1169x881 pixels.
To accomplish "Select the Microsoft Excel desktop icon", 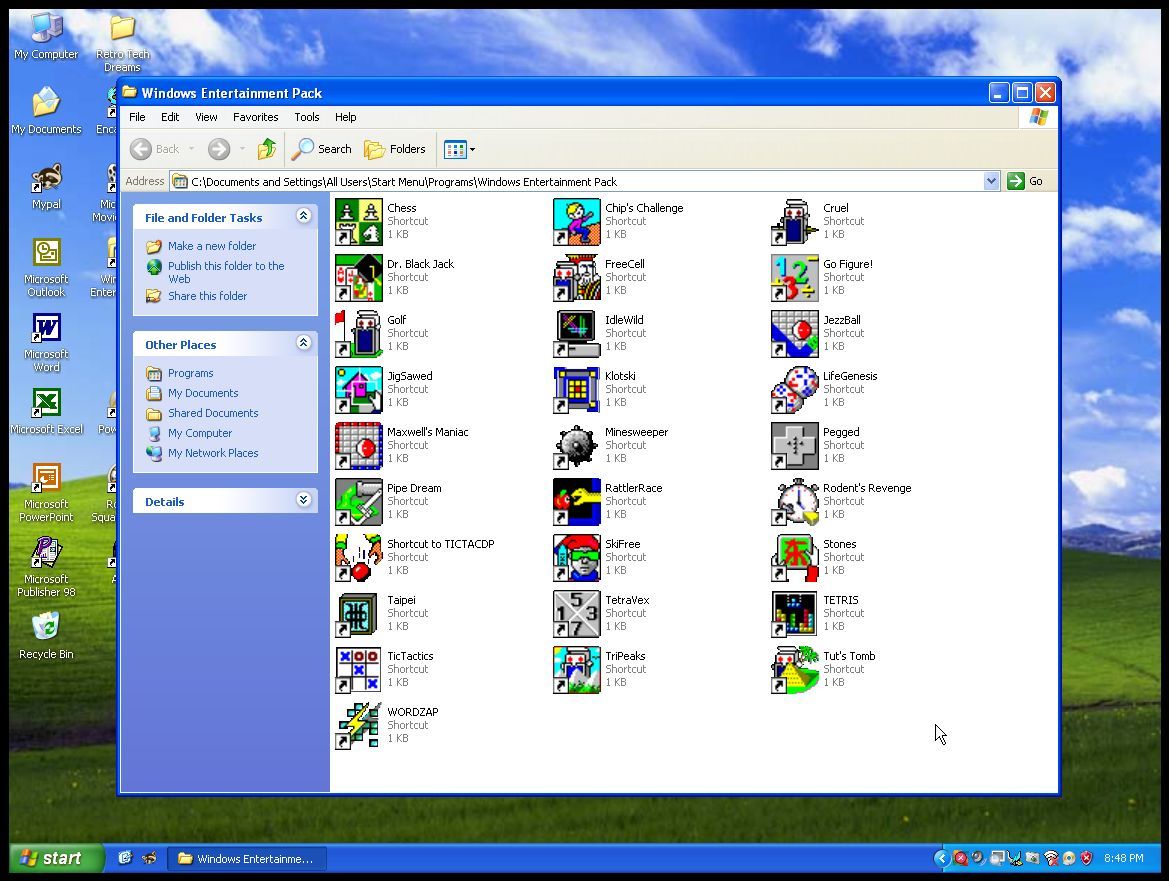I will click(46, 411).
